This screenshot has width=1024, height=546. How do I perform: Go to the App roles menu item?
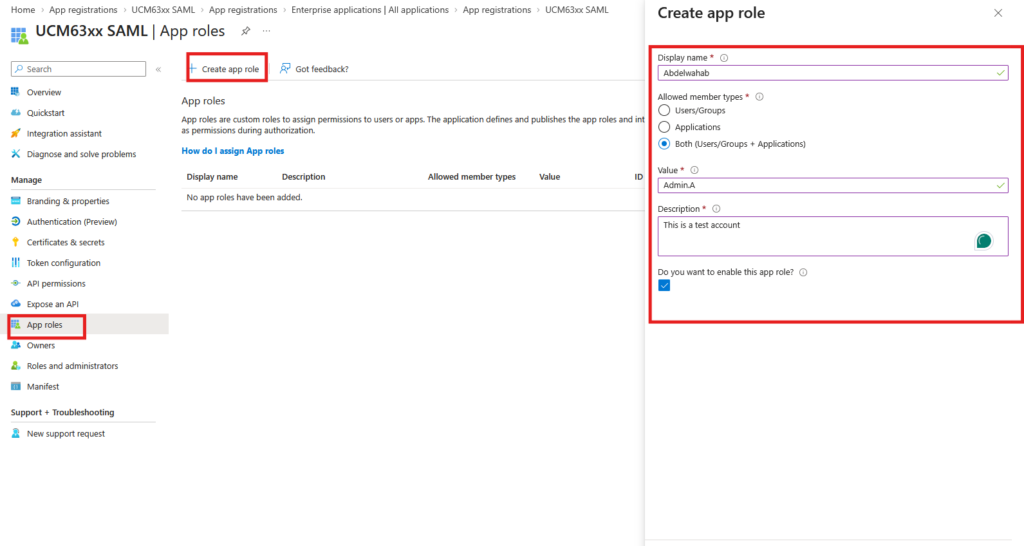(44, 325)
